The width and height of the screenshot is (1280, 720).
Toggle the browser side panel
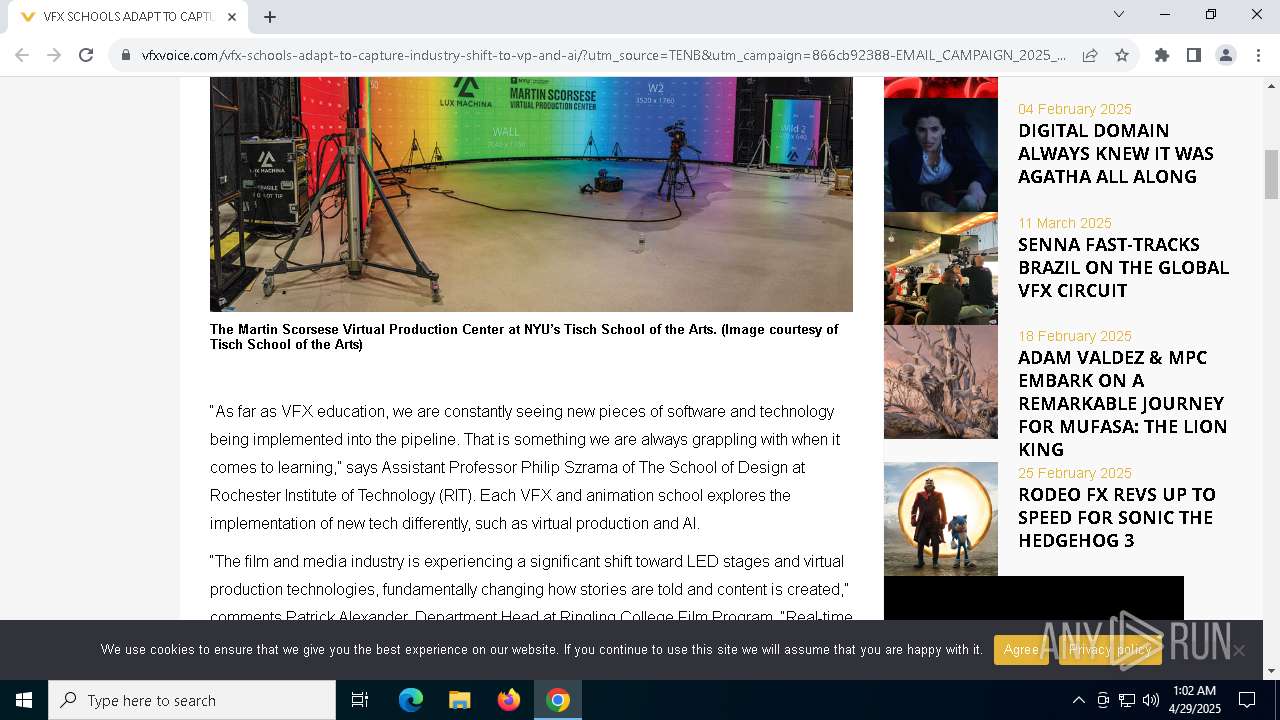click(x=1194, y=55)
